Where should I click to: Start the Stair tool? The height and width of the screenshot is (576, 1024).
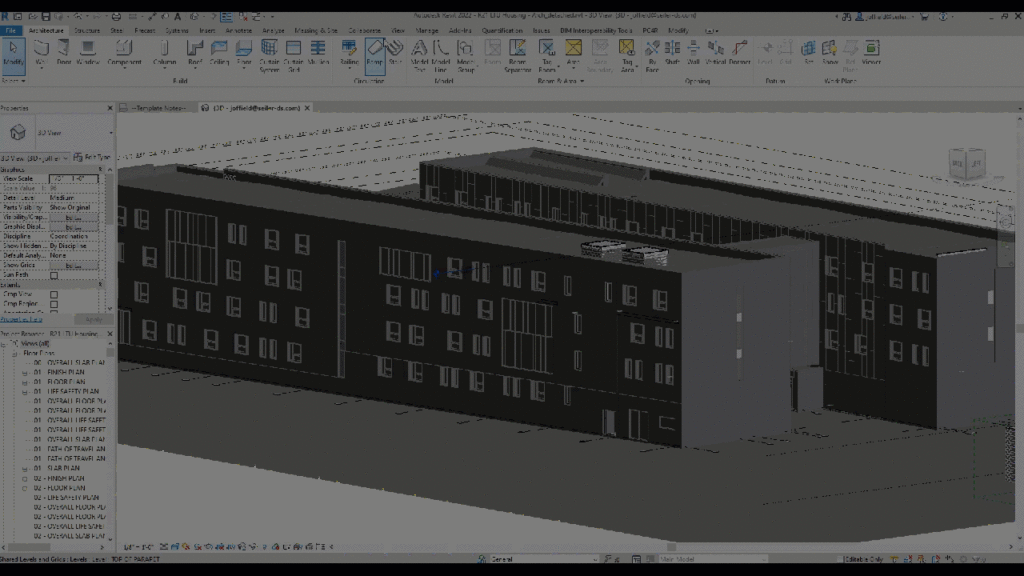pyautogui.click(x=393, y=48)
